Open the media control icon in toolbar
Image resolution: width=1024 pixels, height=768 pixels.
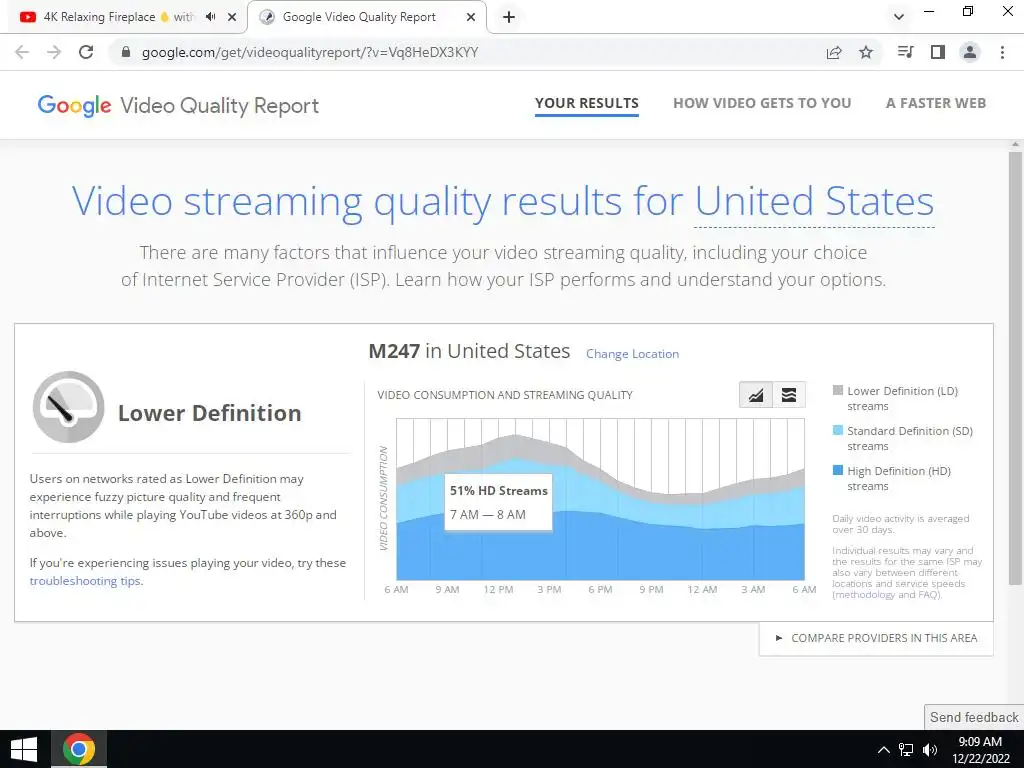point(905,52)
